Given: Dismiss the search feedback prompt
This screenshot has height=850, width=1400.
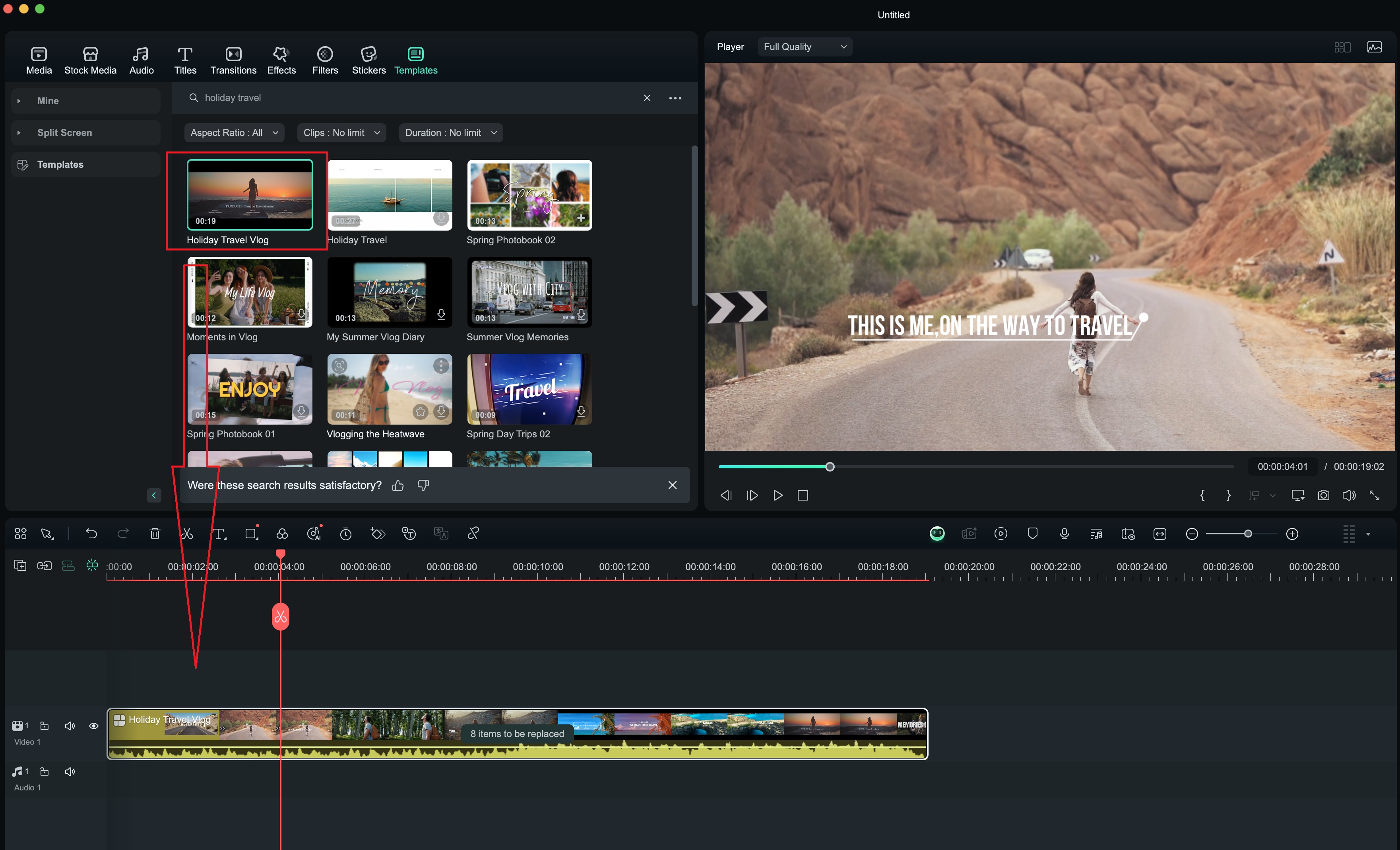Looking at the screenshot, I should [x=672, y=485].
